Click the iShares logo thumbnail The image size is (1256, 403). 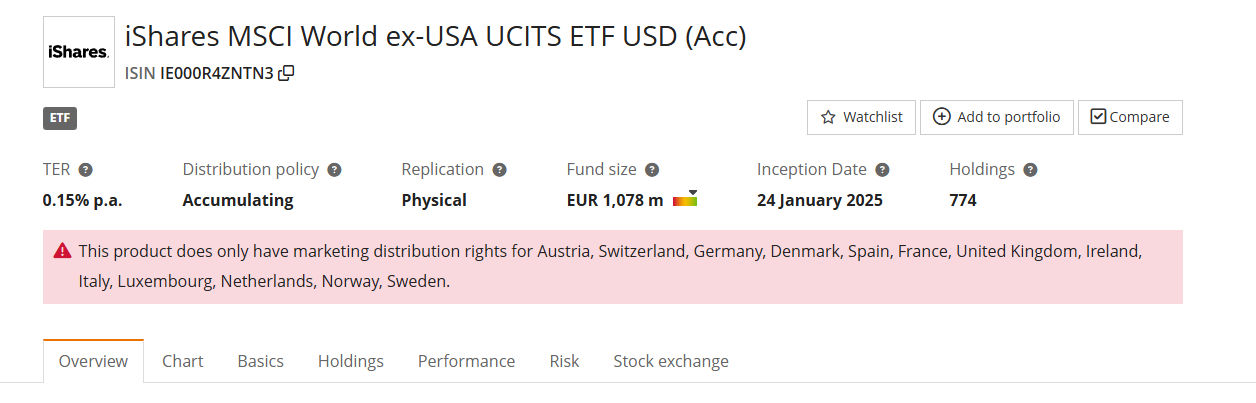(x=79, y=51)
